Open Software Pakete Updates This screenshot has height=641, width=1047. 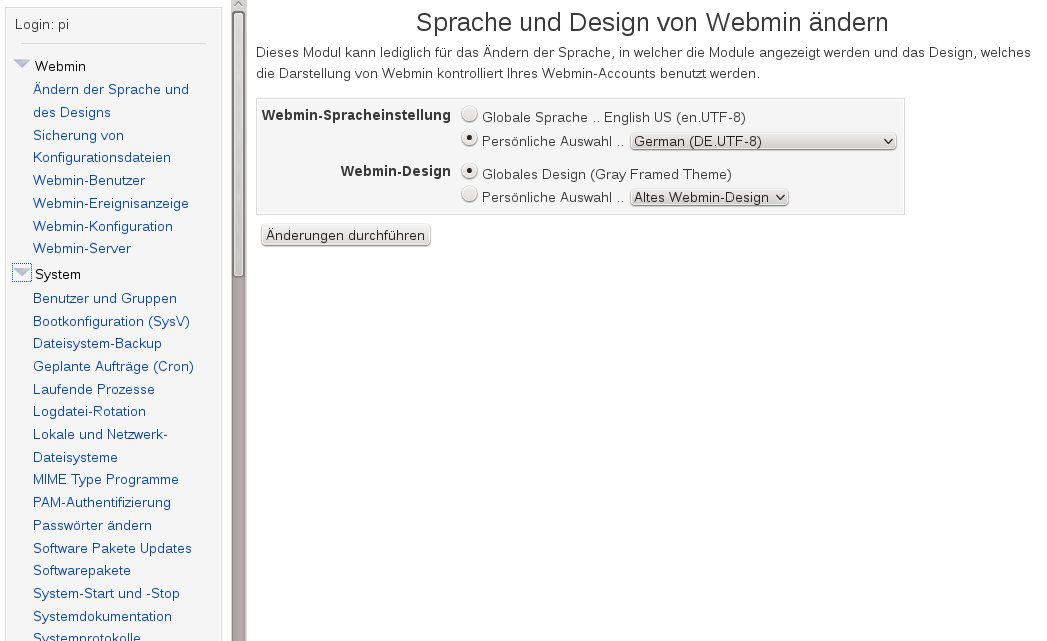(112, 548)
